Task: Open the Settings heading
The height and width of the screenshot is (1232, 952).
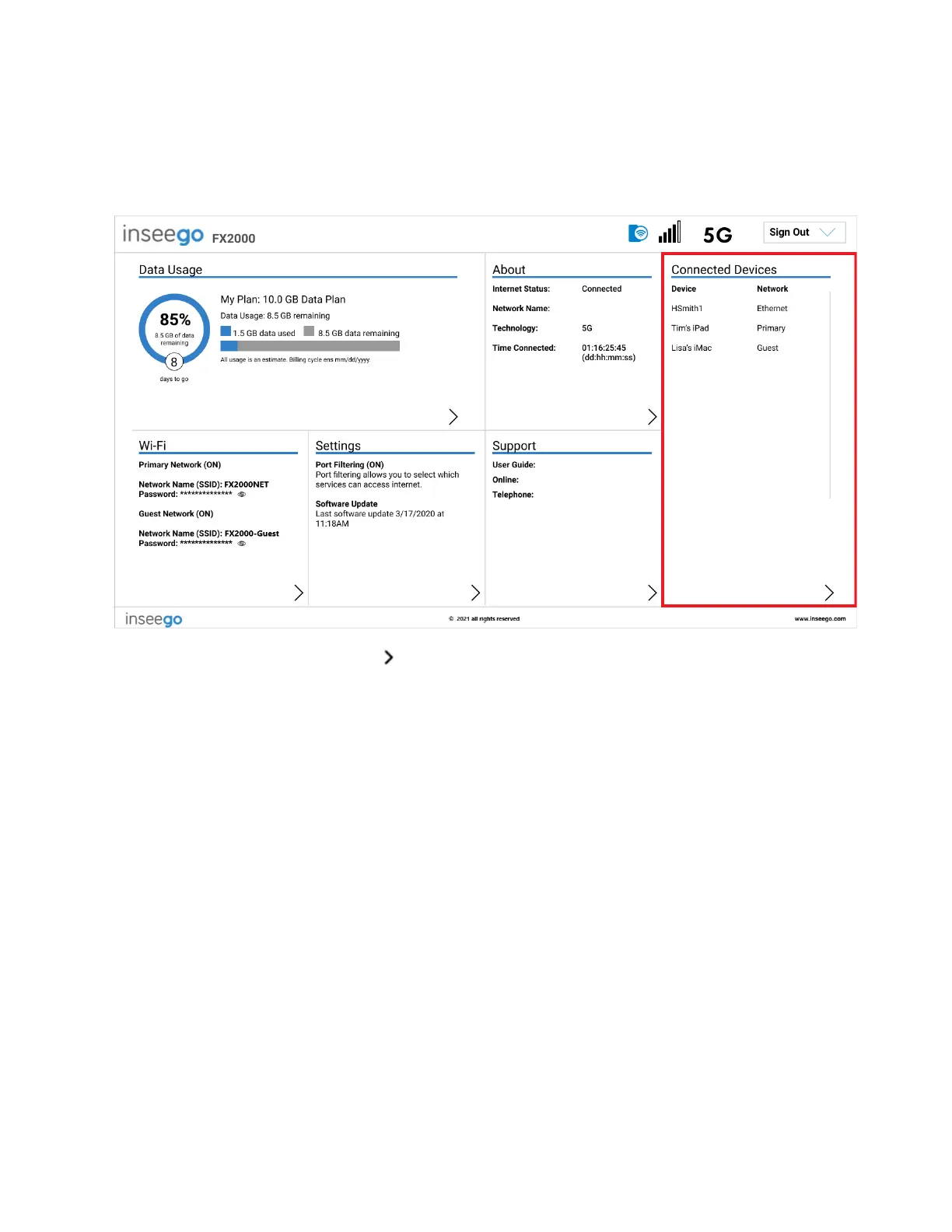Action: click(x=338, y=446)
